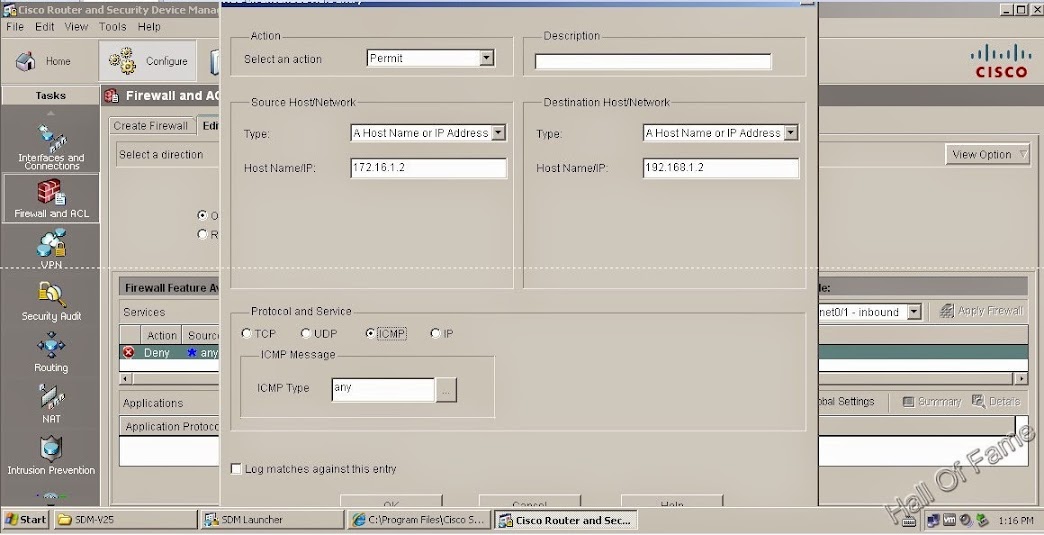Select the Configure toolbar icon

point(148,61)
